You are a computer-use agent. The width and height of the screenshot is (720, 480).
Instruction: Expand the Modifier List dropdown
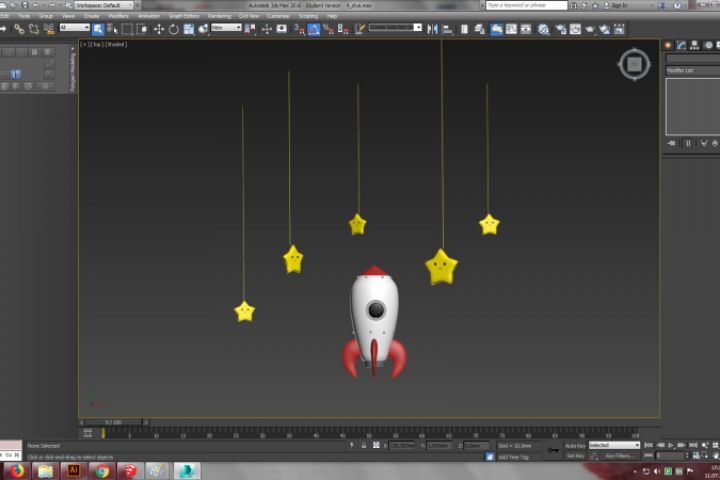(691, 71)
